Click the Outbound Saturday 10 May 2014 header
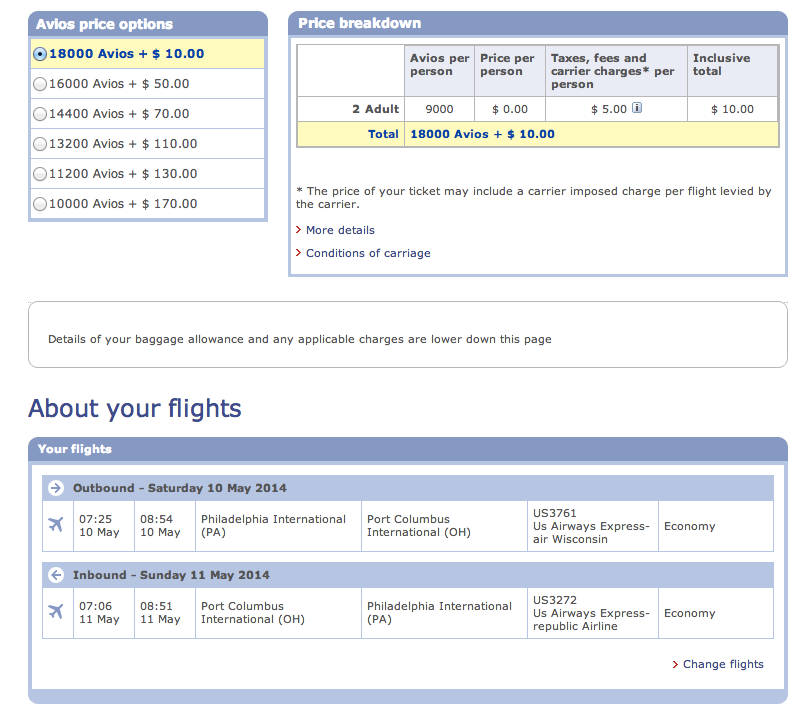The image size is (812, 705). point(408,488)
